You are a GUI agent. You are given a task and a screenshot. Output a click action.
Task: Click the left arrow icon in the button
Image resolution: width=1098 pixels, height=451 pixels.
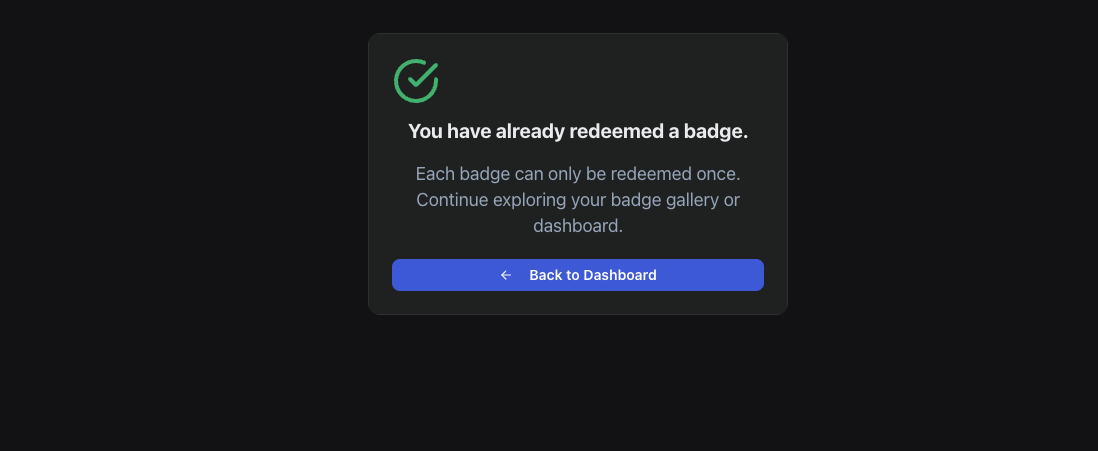pyautogui.click(x=506, y=275)
